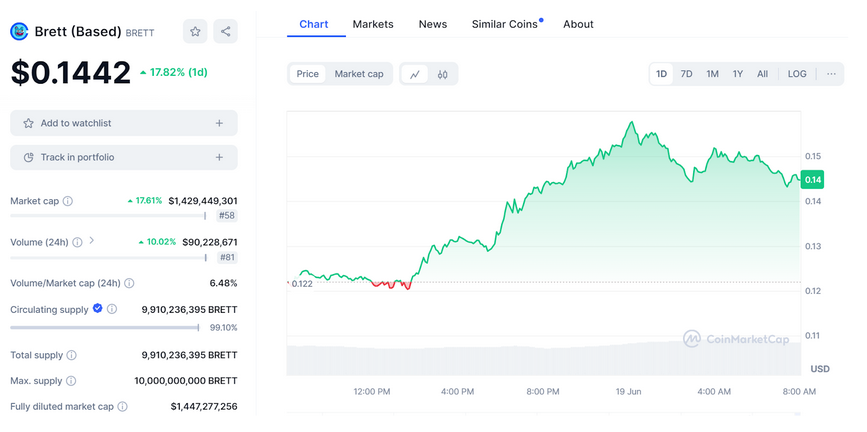Click the $90,228,671 volume value
This screenshot has height=432, width=867.
point(210,242)
